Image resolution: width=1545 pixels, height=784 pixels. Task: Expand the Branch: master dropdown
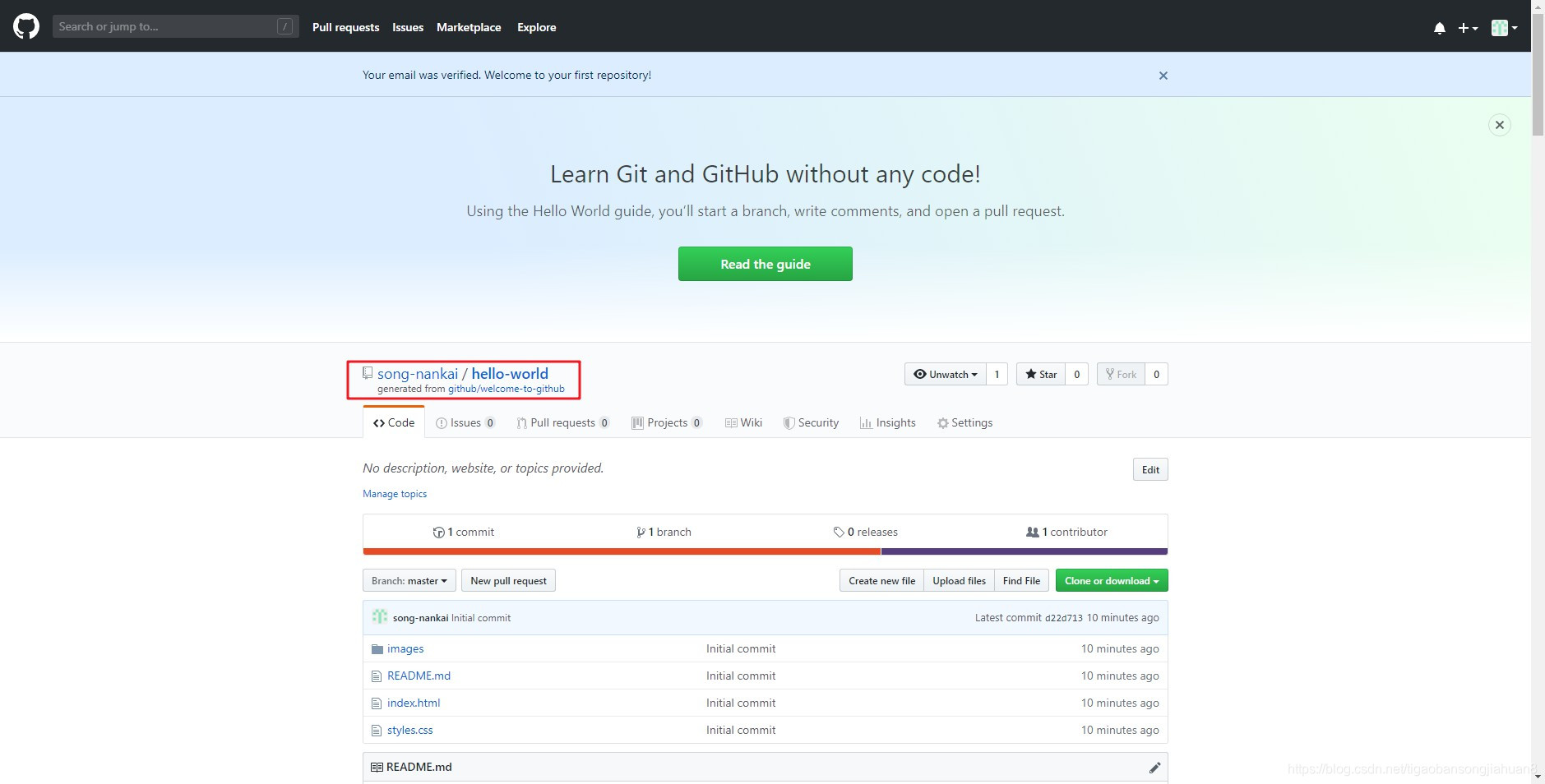(409, 580)
